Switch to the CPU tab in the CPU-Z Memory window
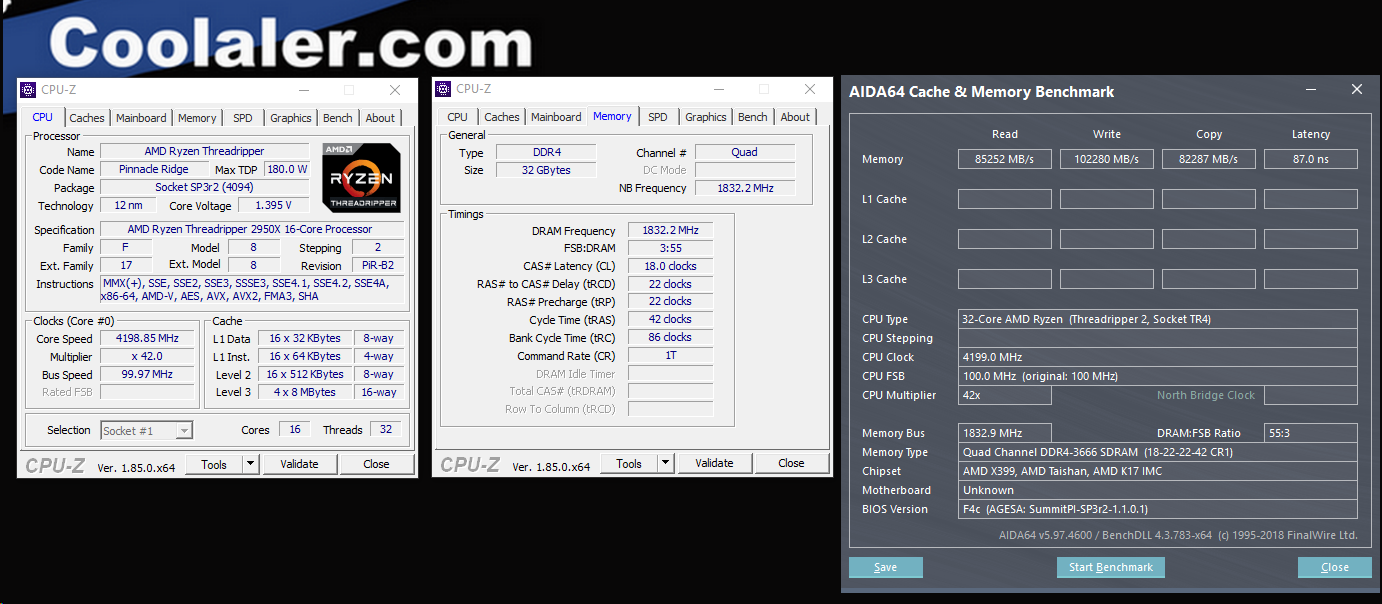 (x=458, y=117)
